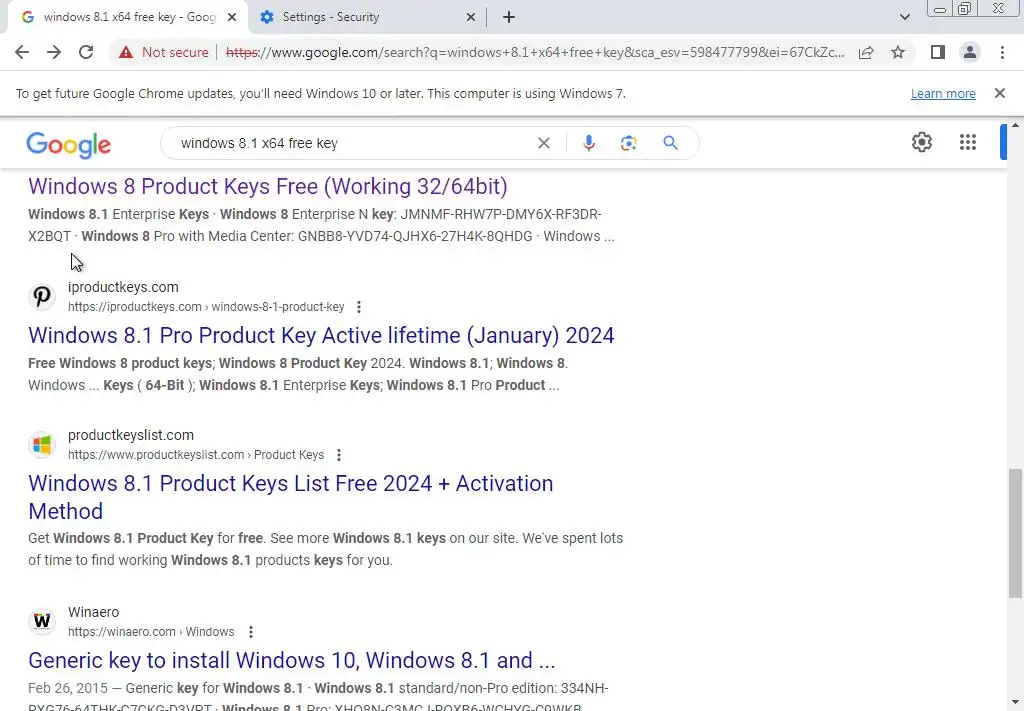Clear the Google search box text
This screenshot has width=1024, height=711.
point(543,143)
